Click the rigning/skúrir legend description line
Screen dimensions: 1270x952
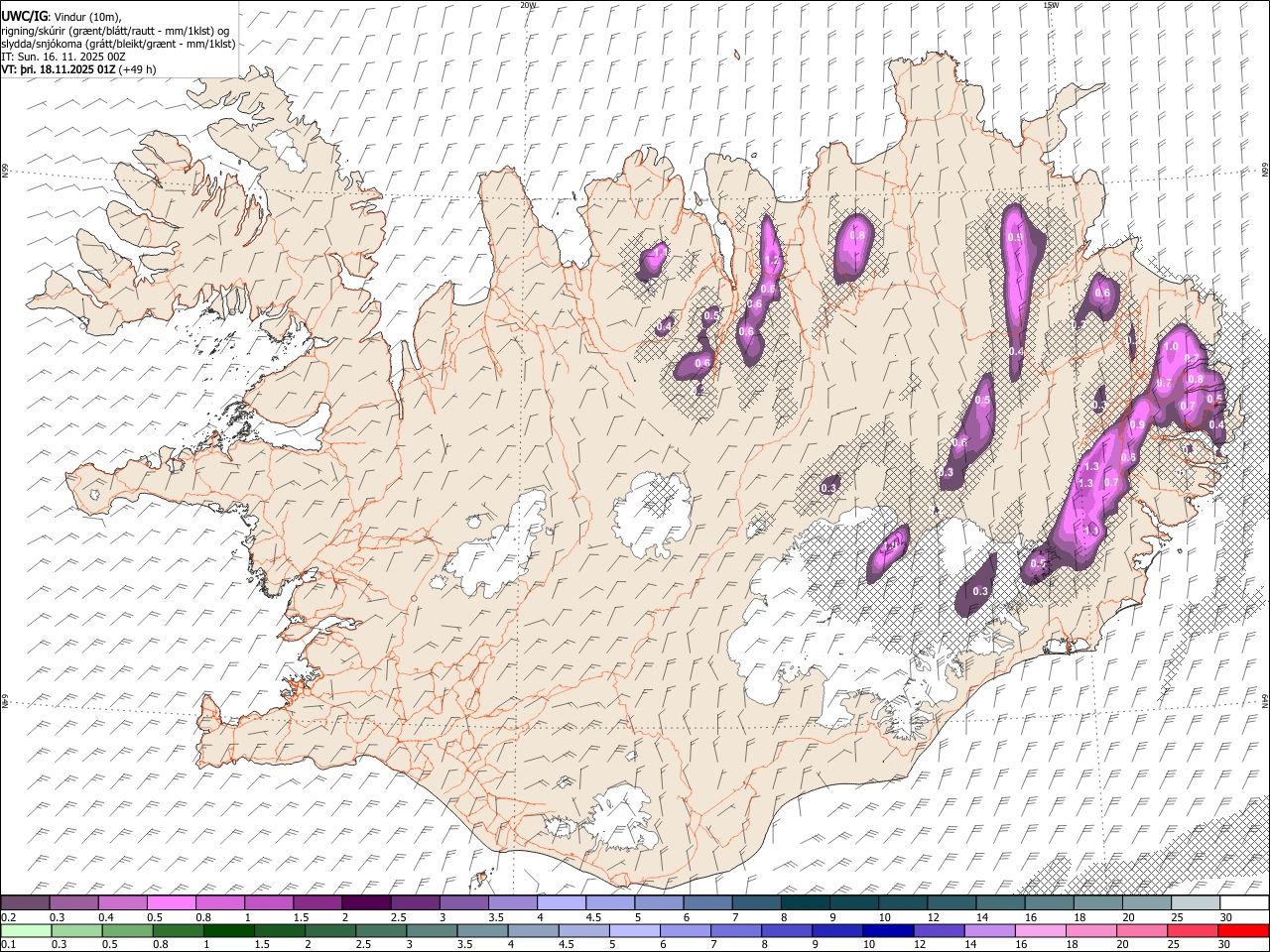point(115,31)
